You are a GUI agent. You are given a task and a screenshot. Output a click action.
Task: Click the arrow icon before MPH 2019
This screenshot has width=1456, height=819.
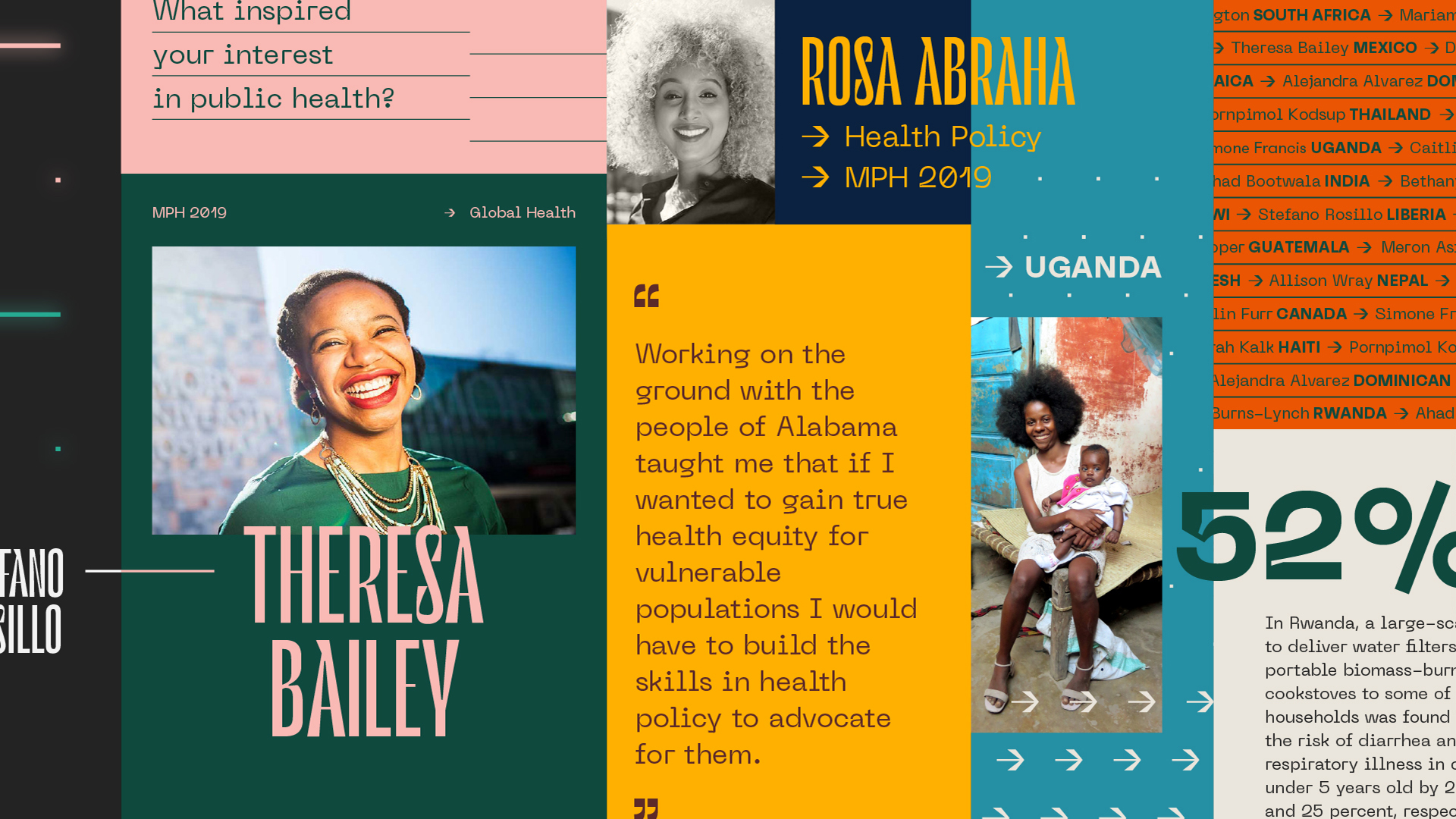[x=815, y=177]
